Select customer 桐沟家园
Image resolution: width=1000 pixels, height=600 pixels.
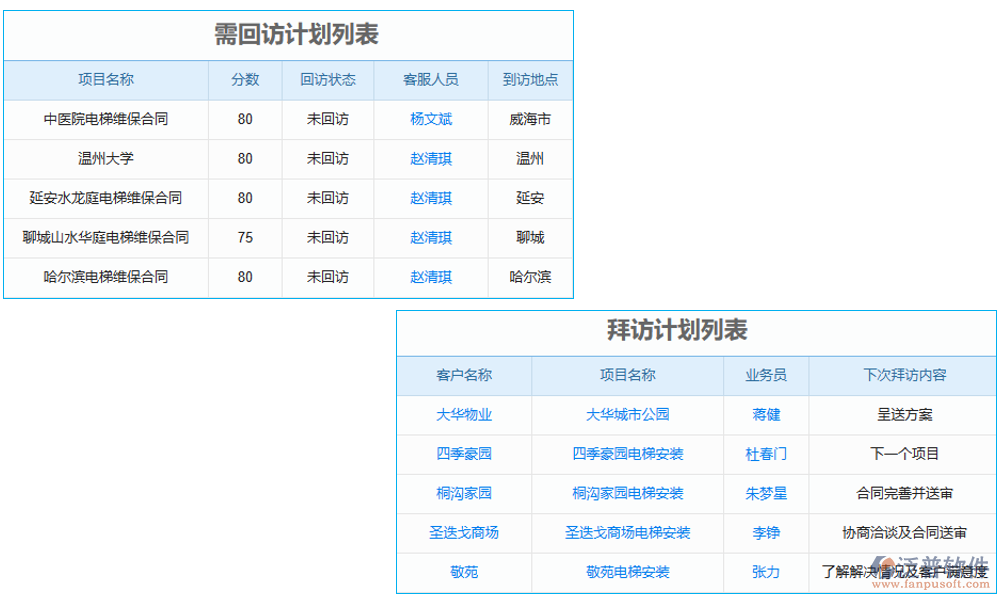pos(464,493)
